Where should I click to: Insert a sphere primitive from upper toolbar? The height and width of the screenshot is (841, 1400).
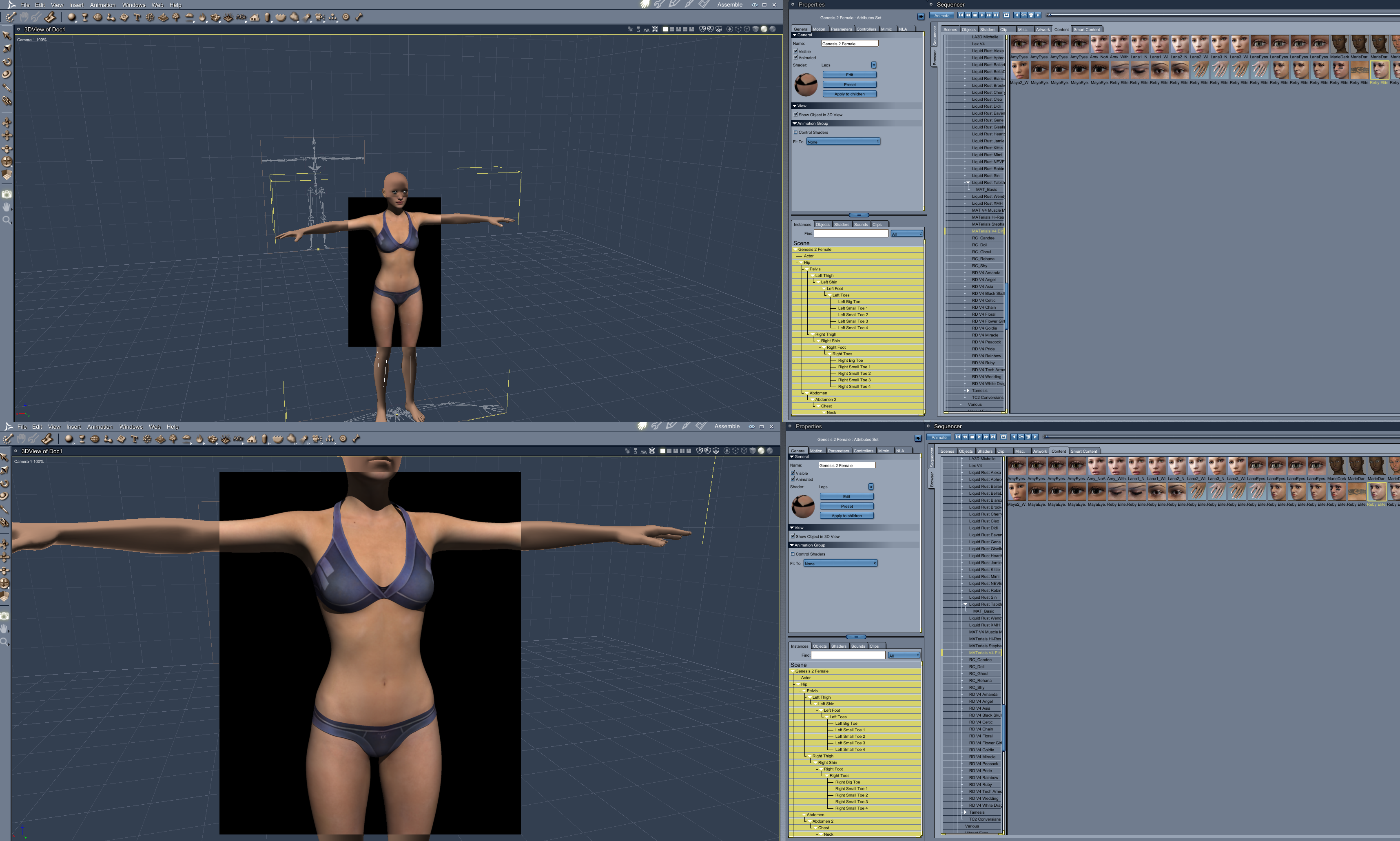tap(71, 17)
